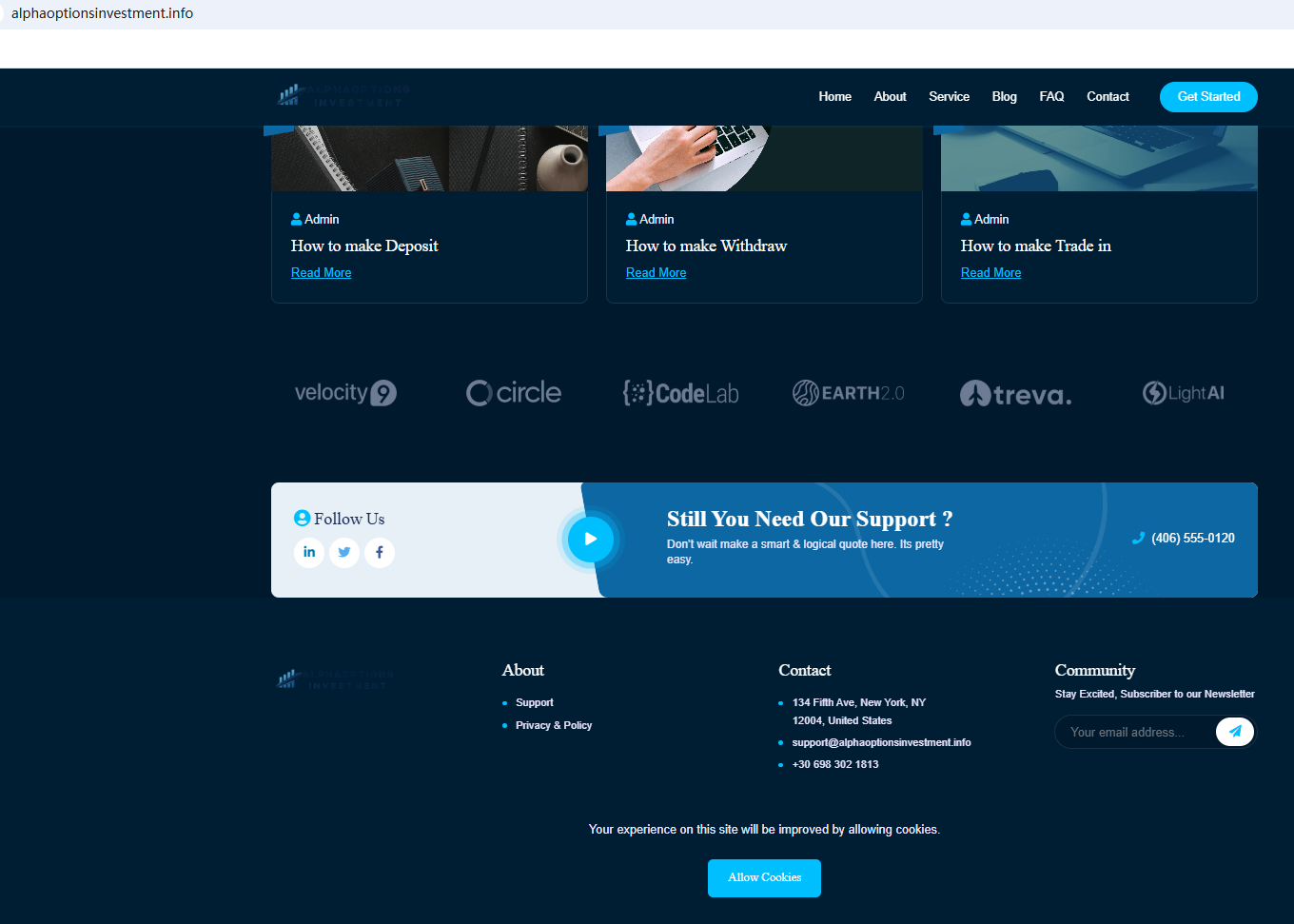Read More on How to make Deposit
This screenshot has width=1294, height=924.
click(x=322, y=273)
